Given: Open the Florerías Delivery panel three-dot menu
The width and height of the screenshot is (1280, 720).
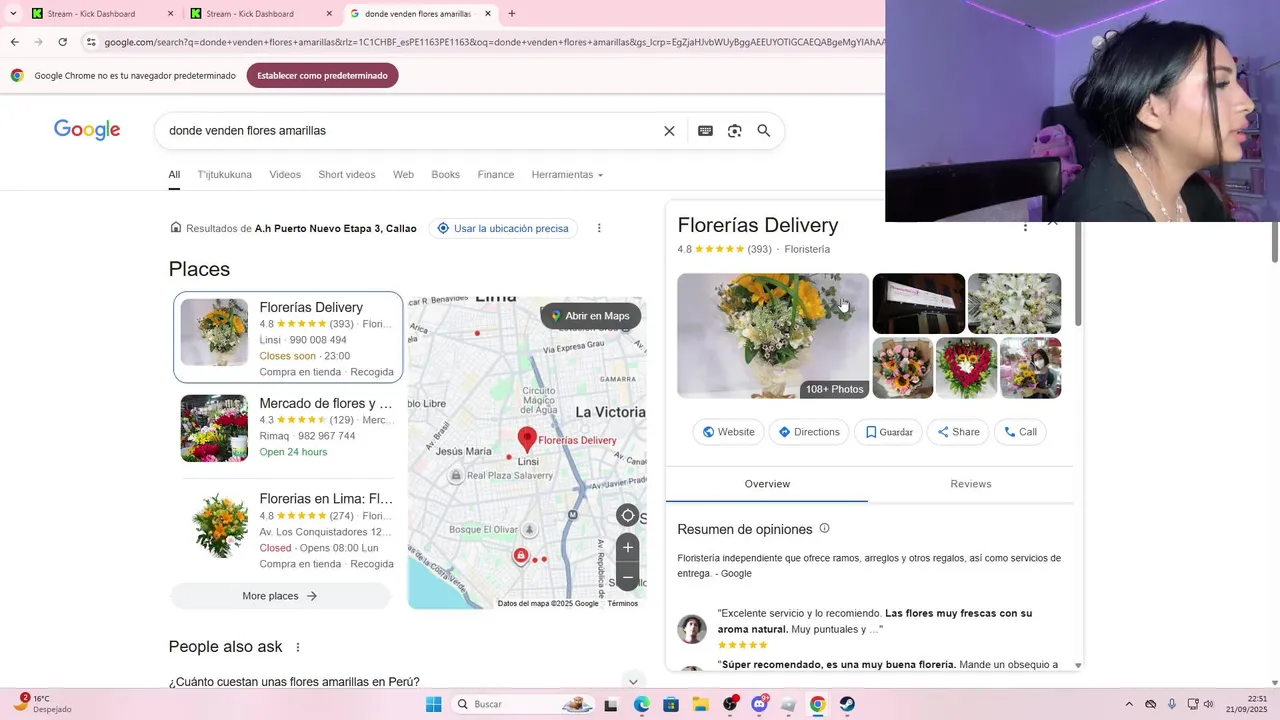Looking at the screenshot, I should pos(1025,226).
